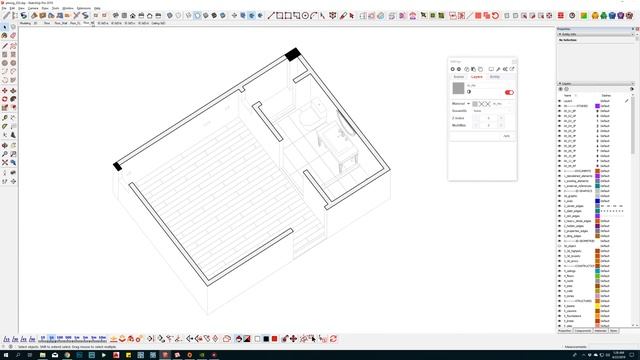640x360 pixels.
Task: Switch to Monochrome face style
Action: click(x=223, y=16)
